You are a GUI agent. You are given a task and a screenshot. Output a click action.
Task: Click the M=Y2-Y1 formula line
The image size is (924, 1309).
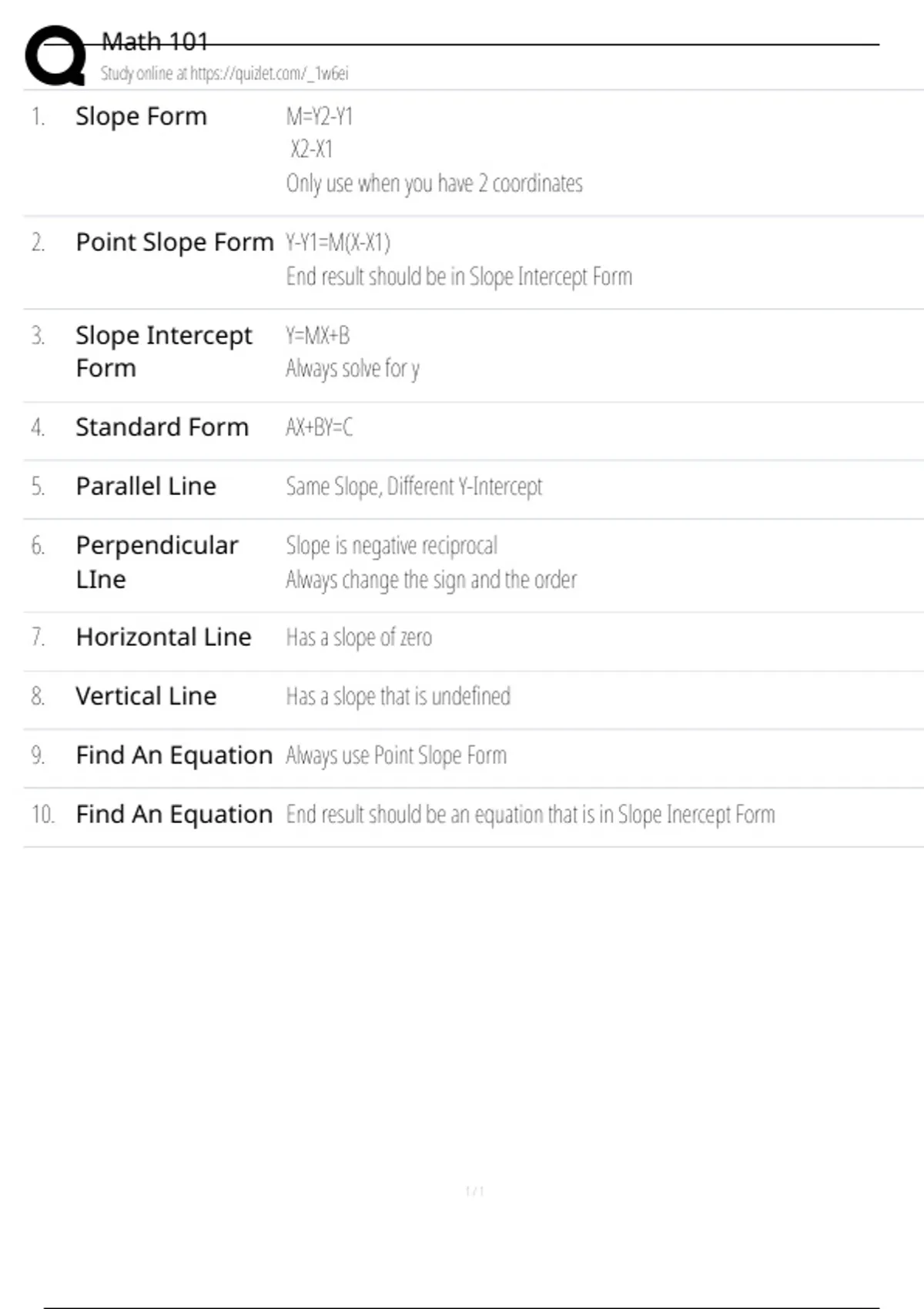tap(319, 117)
